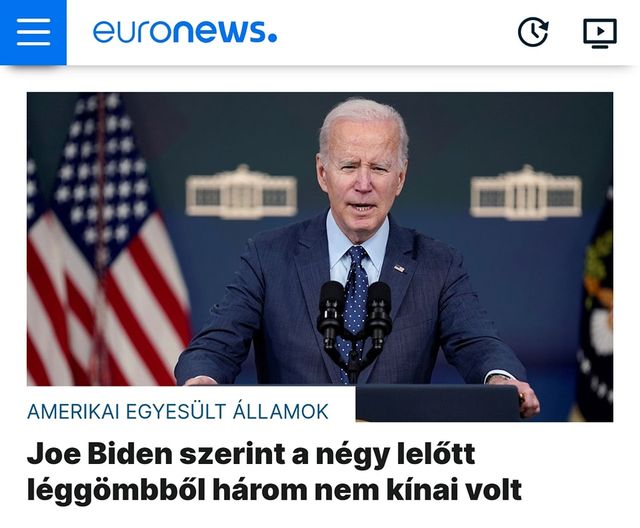Open the hamburger navigation menu
The height and width of the screenshot is (528, 640).
coord(33,32)
